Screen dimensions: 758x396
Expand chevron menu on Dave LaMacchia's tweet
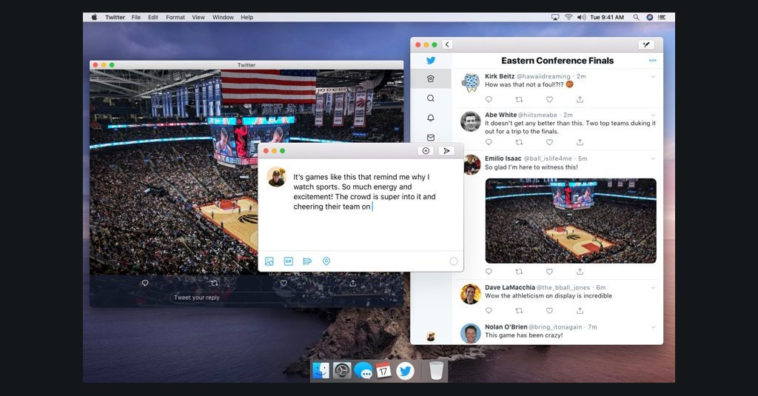(x=653, y=288)
